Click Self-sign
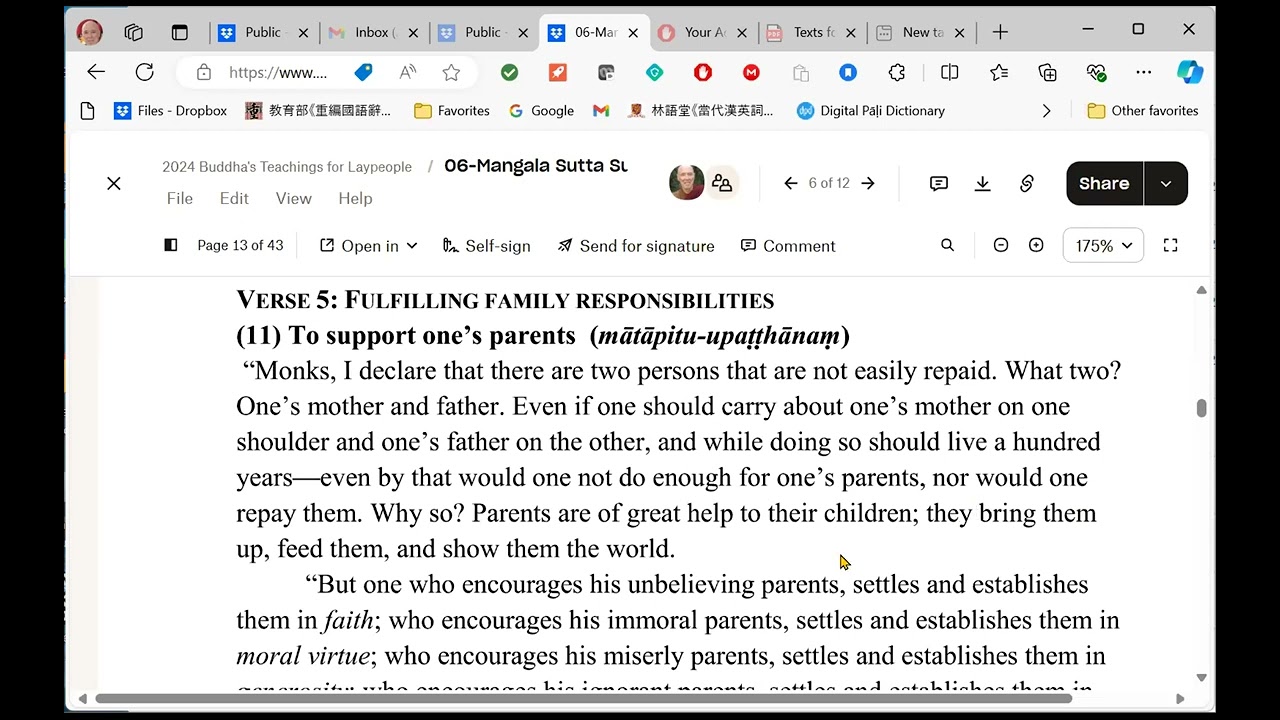 (x=486, y=246)
